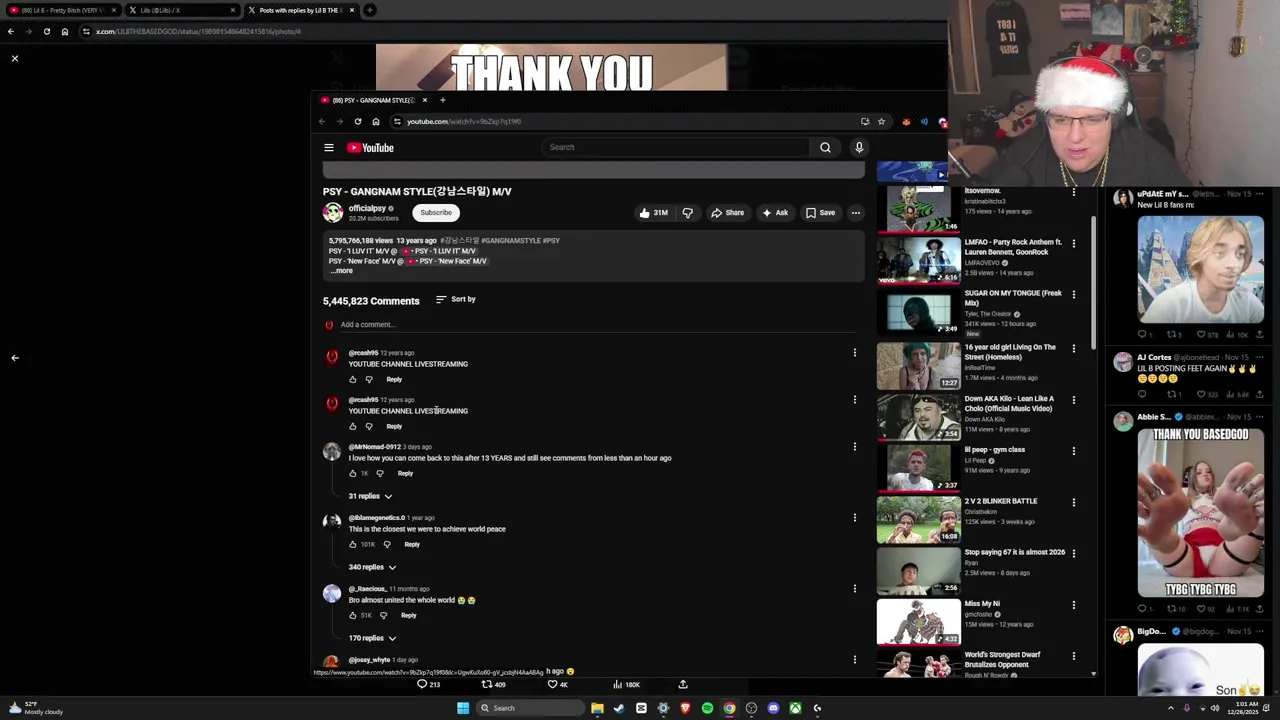This screenshot has width=1280, height=720.
Task: Click the YouTube logo
Action: [x=371, y=148]
